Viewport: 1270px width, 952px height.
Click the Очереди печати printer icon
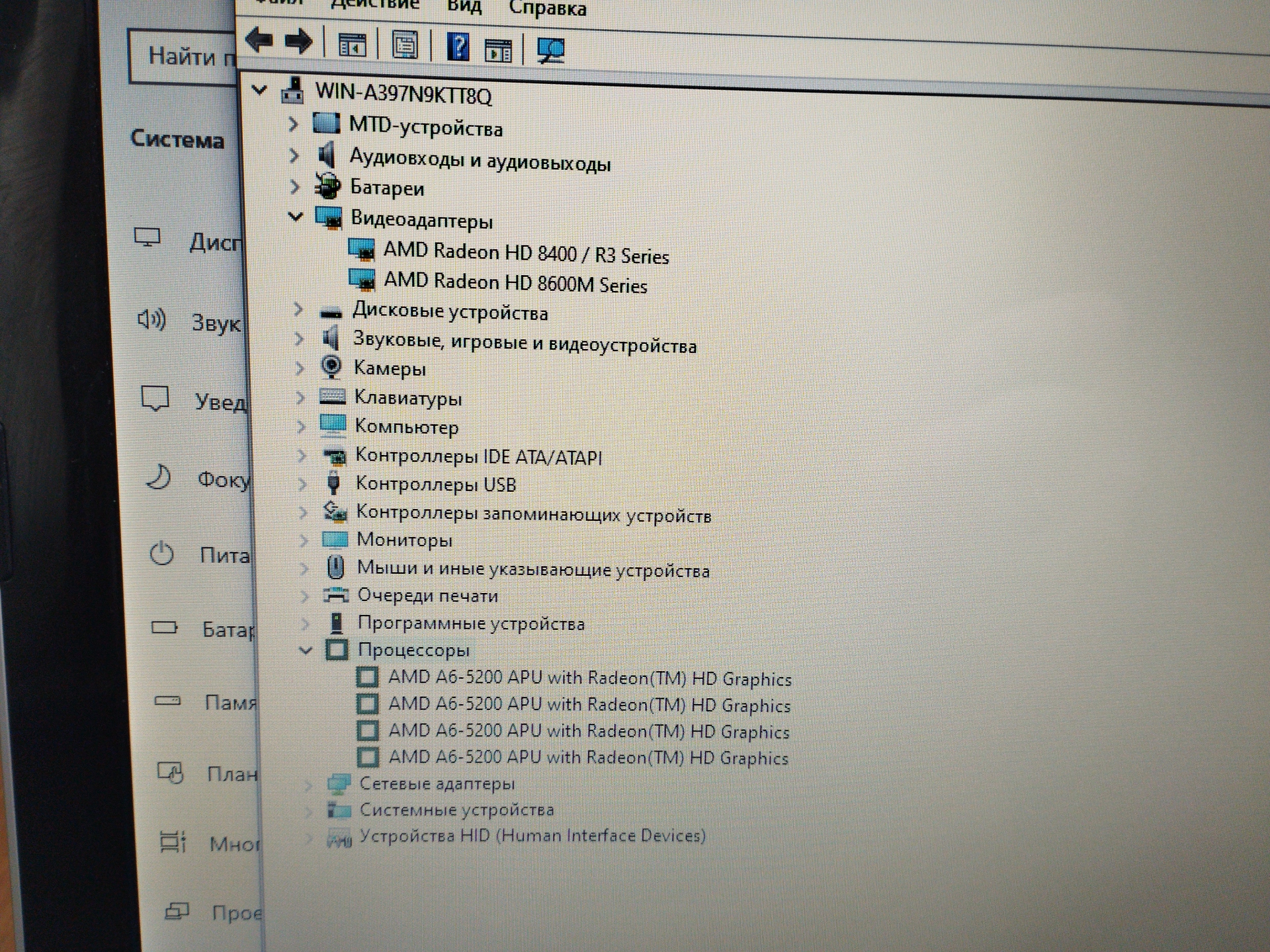(x=336, y=594)
